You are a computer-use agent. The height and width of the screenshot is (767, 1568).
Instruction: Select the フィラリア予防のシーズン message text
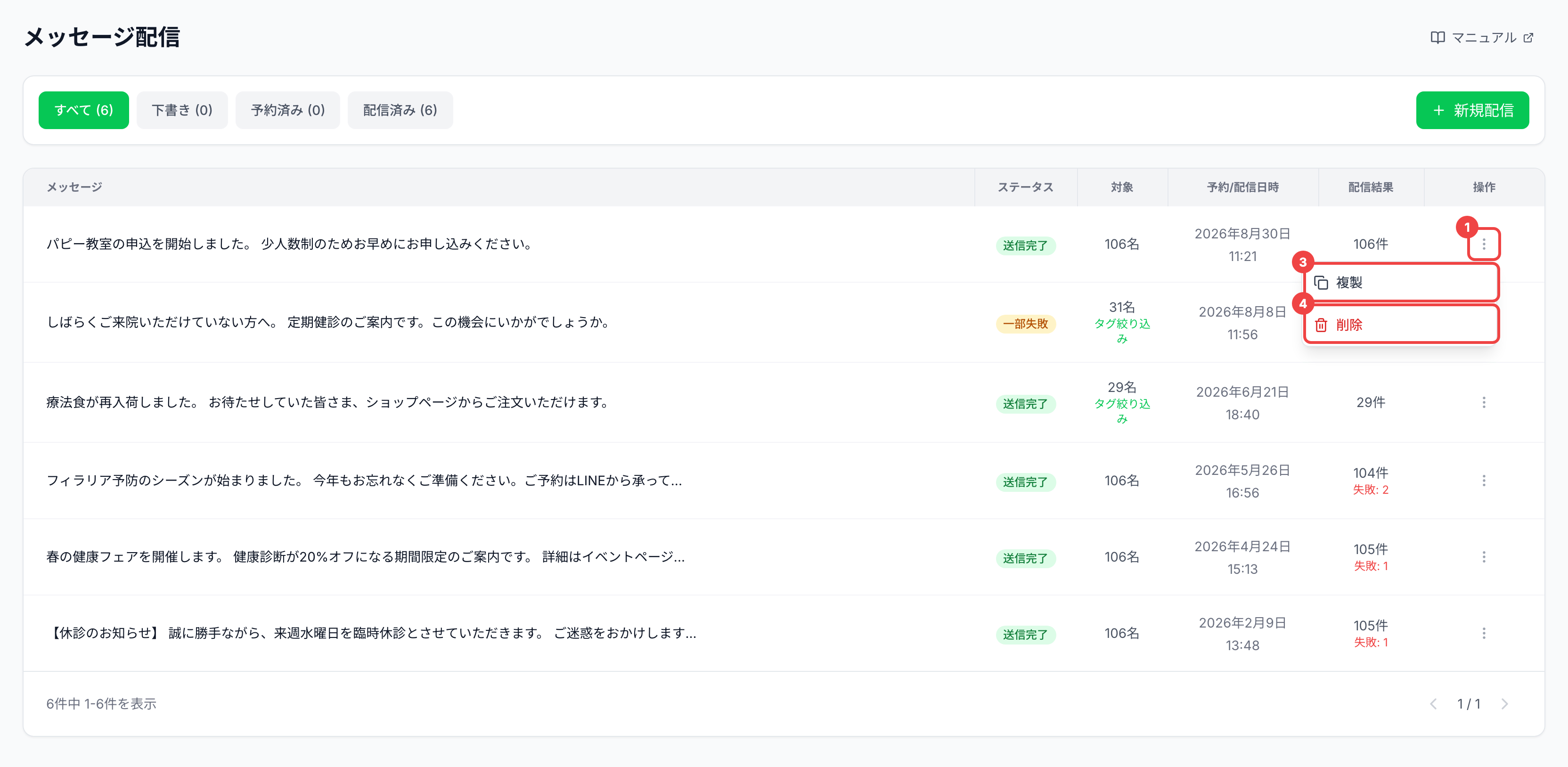tap(364, 481)
